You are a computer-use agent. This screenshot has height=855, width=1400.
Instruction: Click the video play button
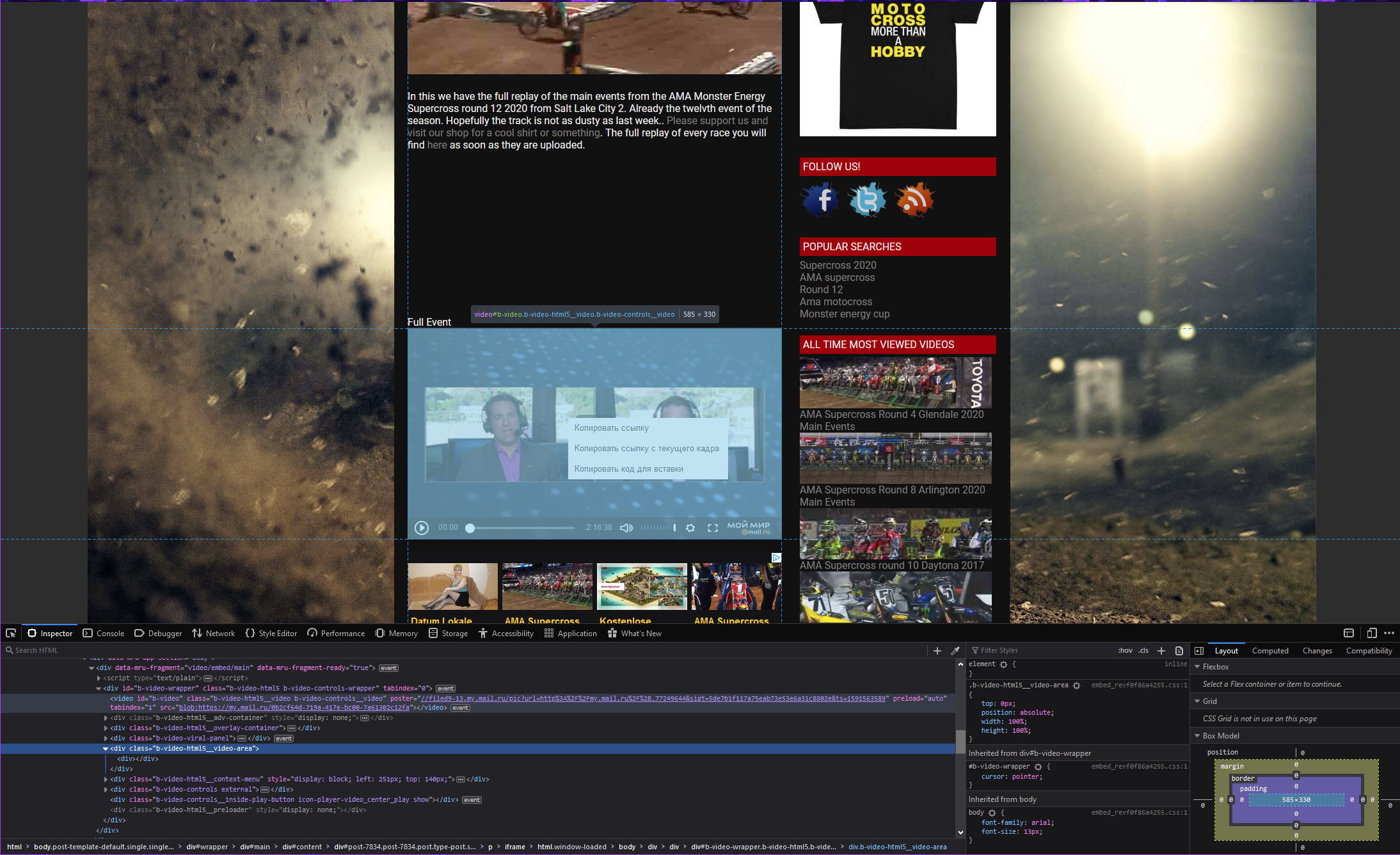click(422, 528)
